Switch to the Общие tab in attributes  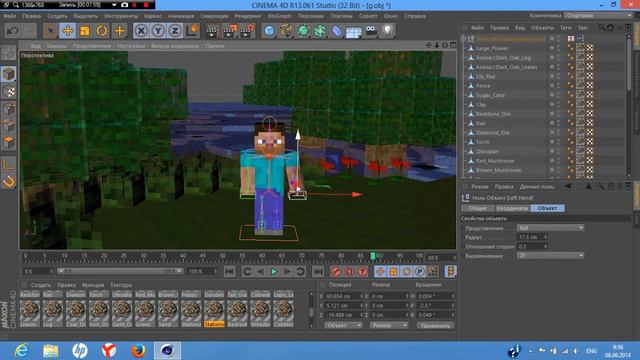click(477, 208)
